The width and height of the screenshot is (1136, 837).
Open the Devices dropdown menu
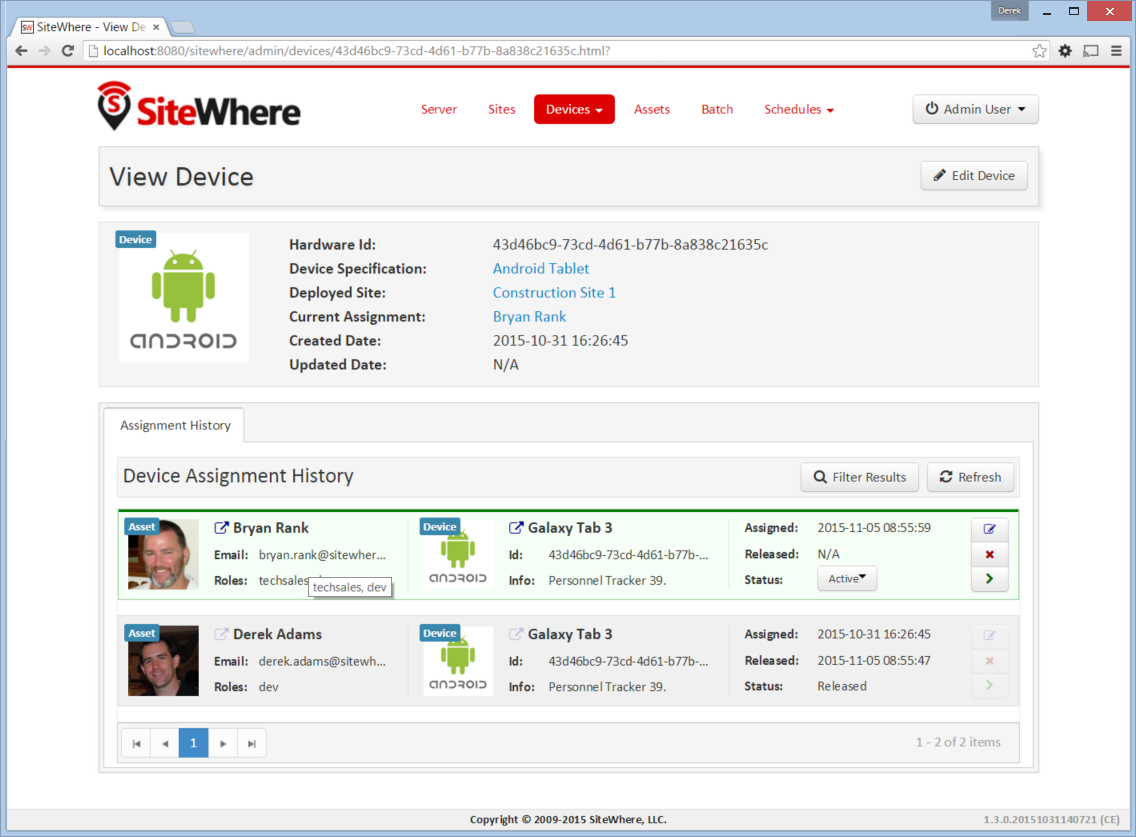pyautogui.click(x=574, y=109)
